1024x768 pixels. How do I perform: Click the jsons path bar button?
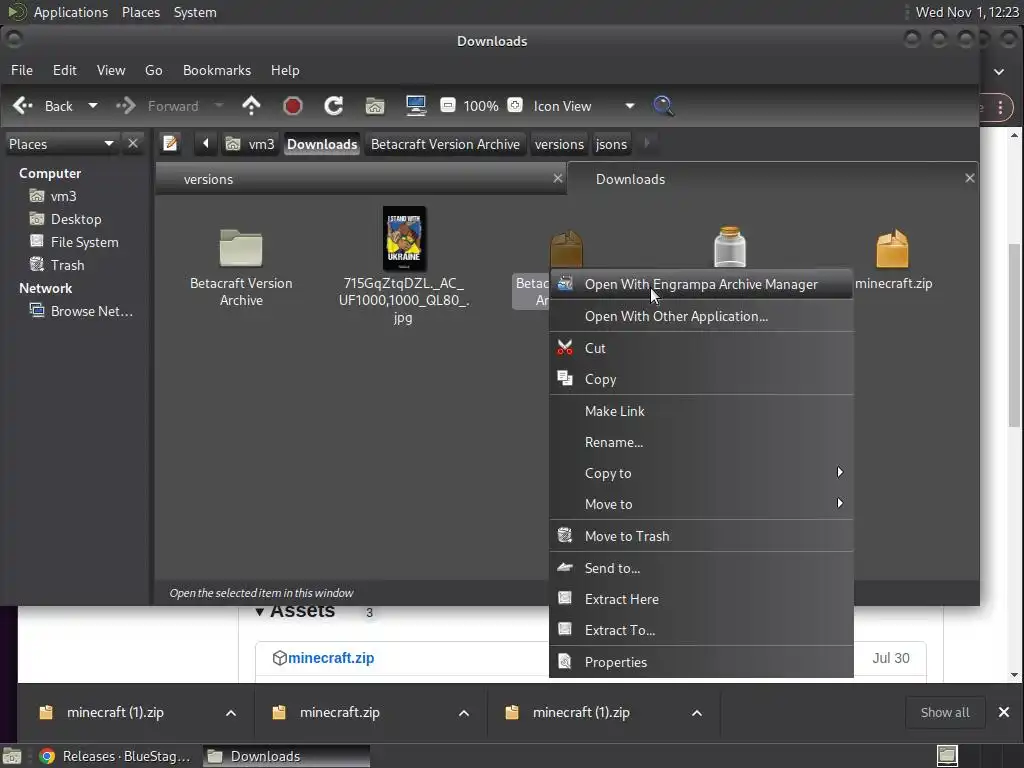coord(611,144)
